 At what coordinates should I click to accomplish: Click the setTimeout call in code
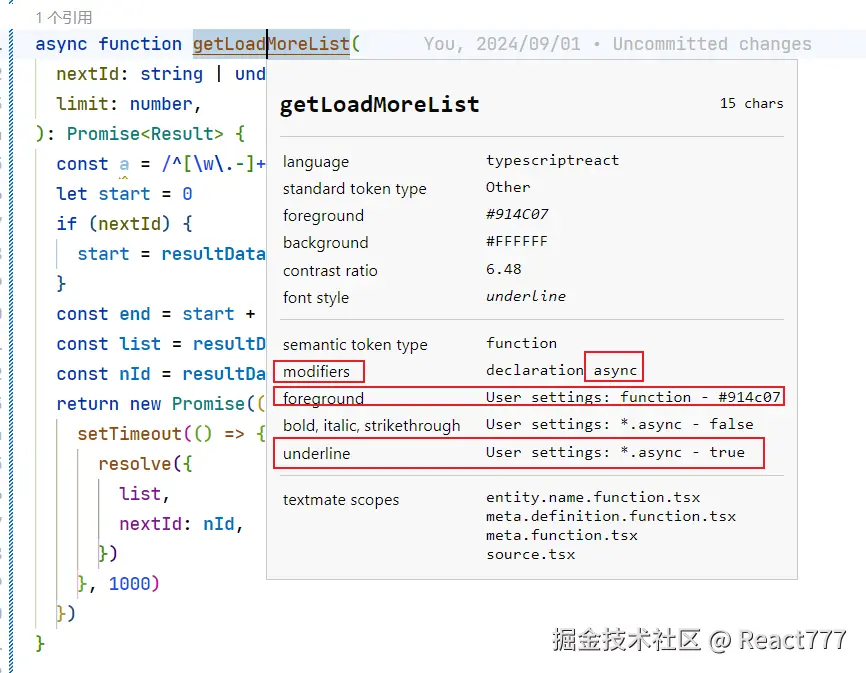click(130, 433)
